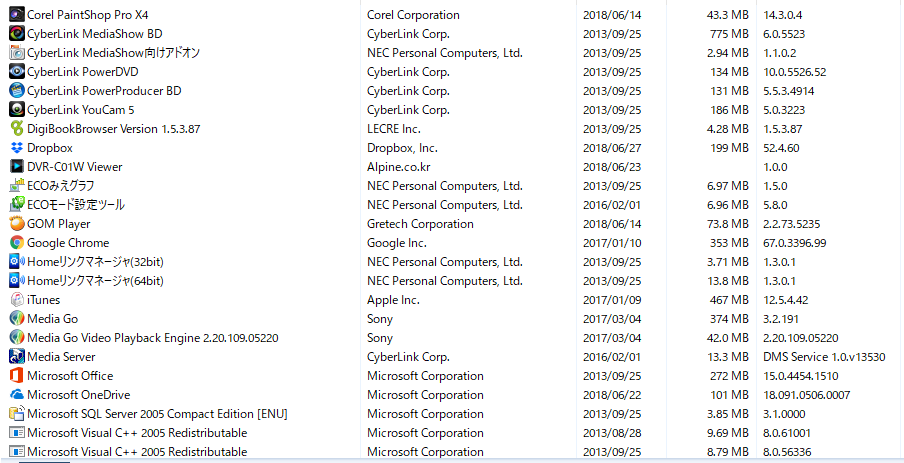Click the CyberLink YouCam 5 icon
This screenshot has height=463, width=904.
pos(17,110)
